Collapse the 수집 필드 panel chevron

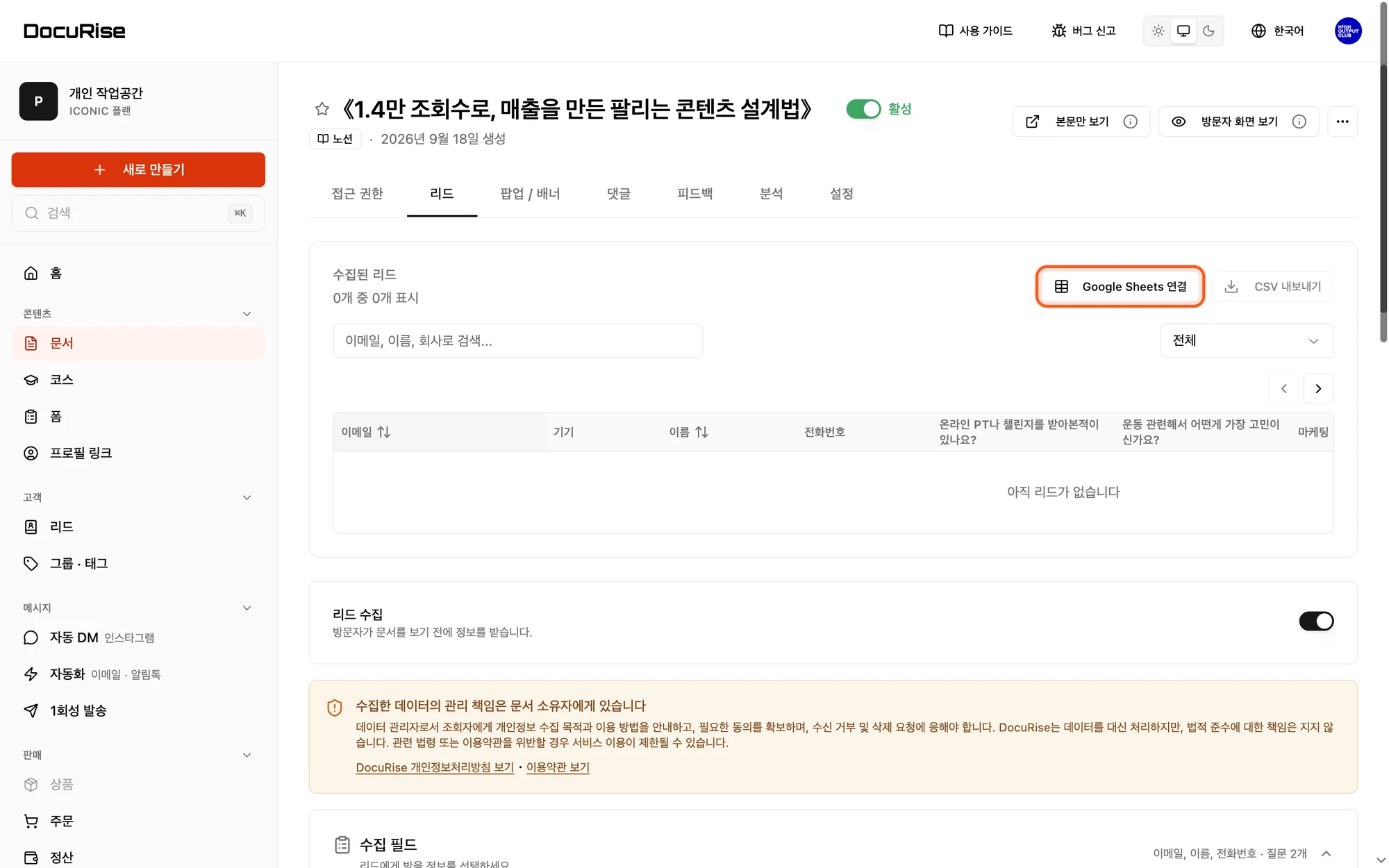coord(1326,853)
